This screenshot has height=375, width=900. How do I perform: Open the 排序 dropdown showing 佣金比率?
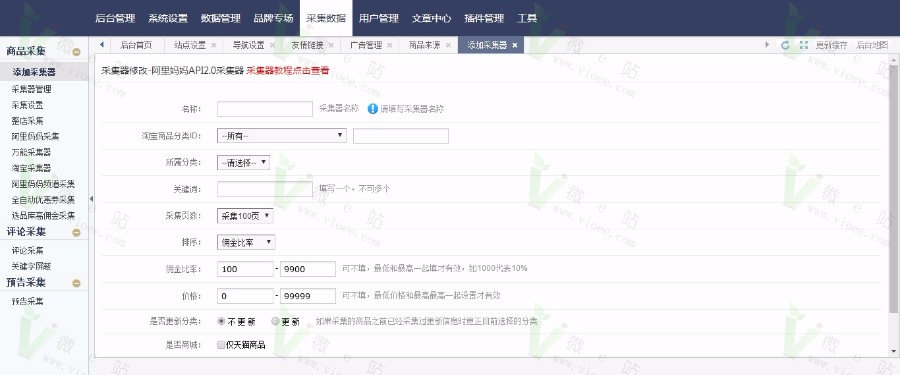click(246, 242)
